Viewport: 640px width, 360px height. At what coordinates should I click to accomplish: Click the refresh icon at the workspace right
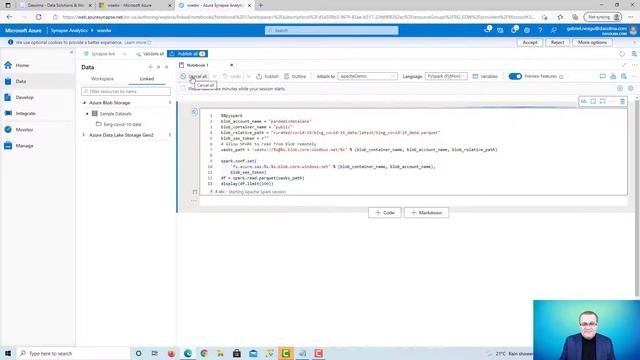coord(622,54)
